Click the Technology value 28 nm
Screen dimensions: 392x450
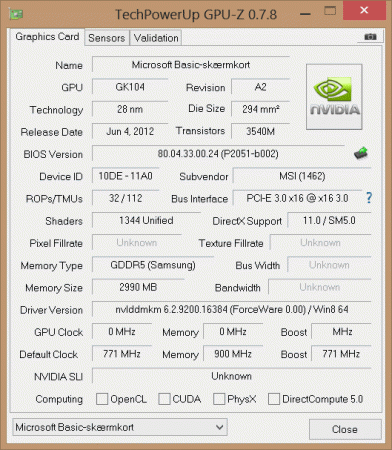[x=130, y=109]
